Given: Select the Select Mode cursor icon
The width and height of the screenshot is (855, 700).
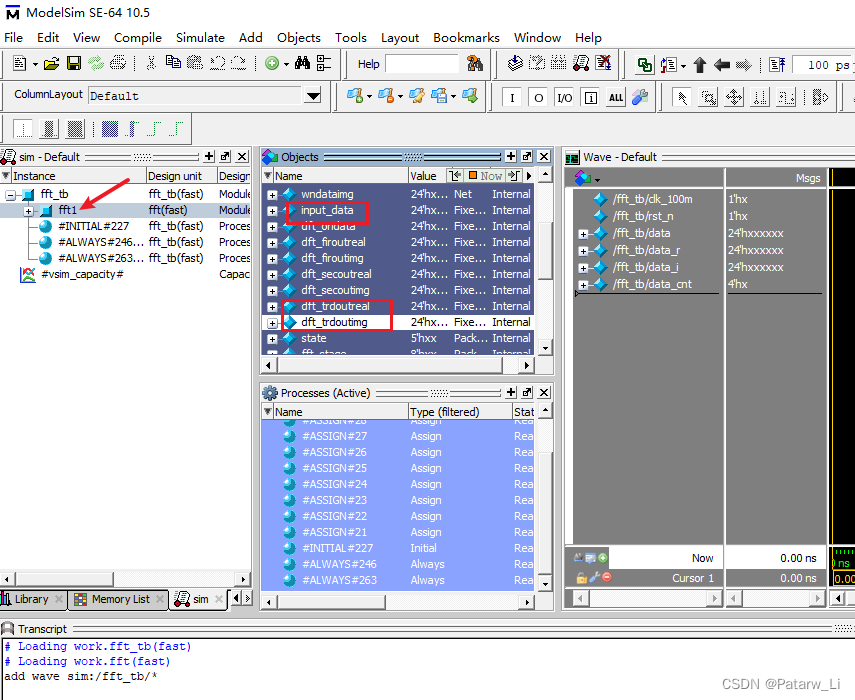Looking at the screenshot, I should click(x=684, y=97).
